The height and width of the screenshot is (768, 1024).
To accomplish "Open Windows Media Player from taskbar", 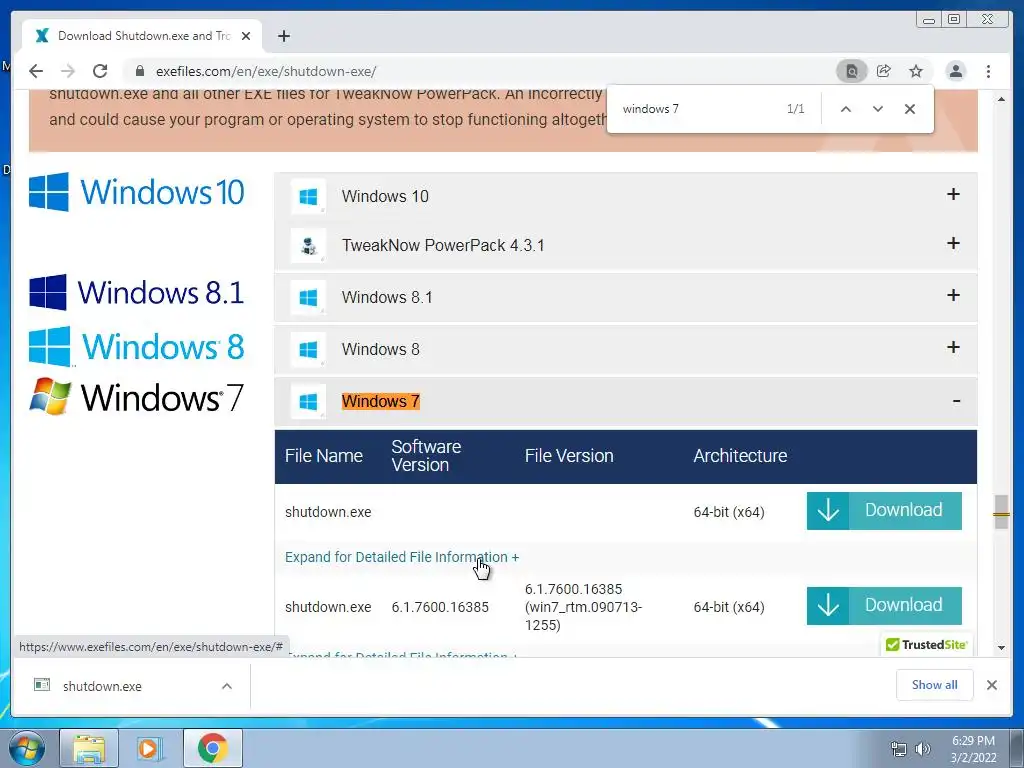I will (x=150, y=749).
